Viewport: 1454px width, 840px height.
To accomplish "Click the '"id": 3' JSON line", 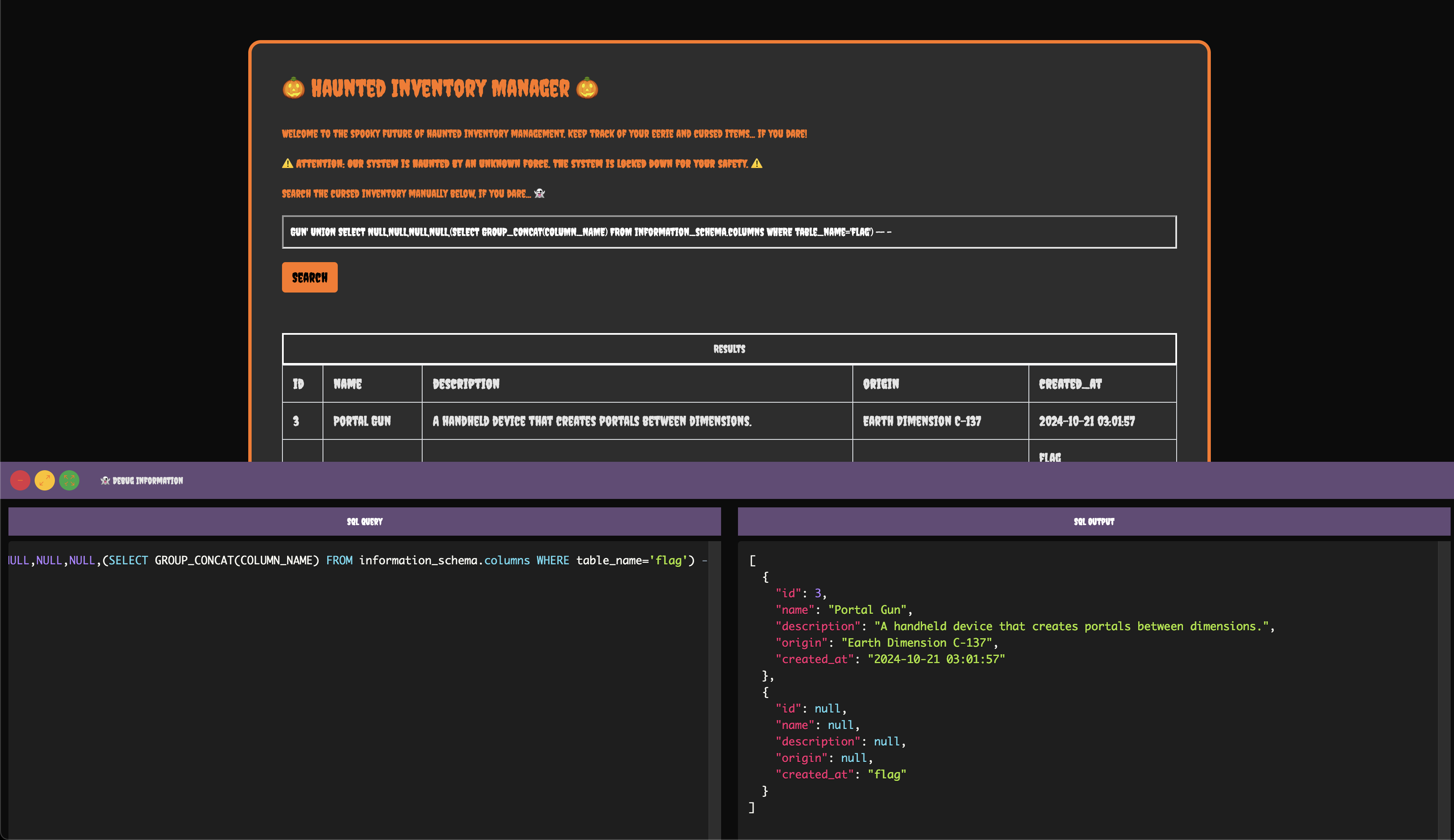I will 801,593.
